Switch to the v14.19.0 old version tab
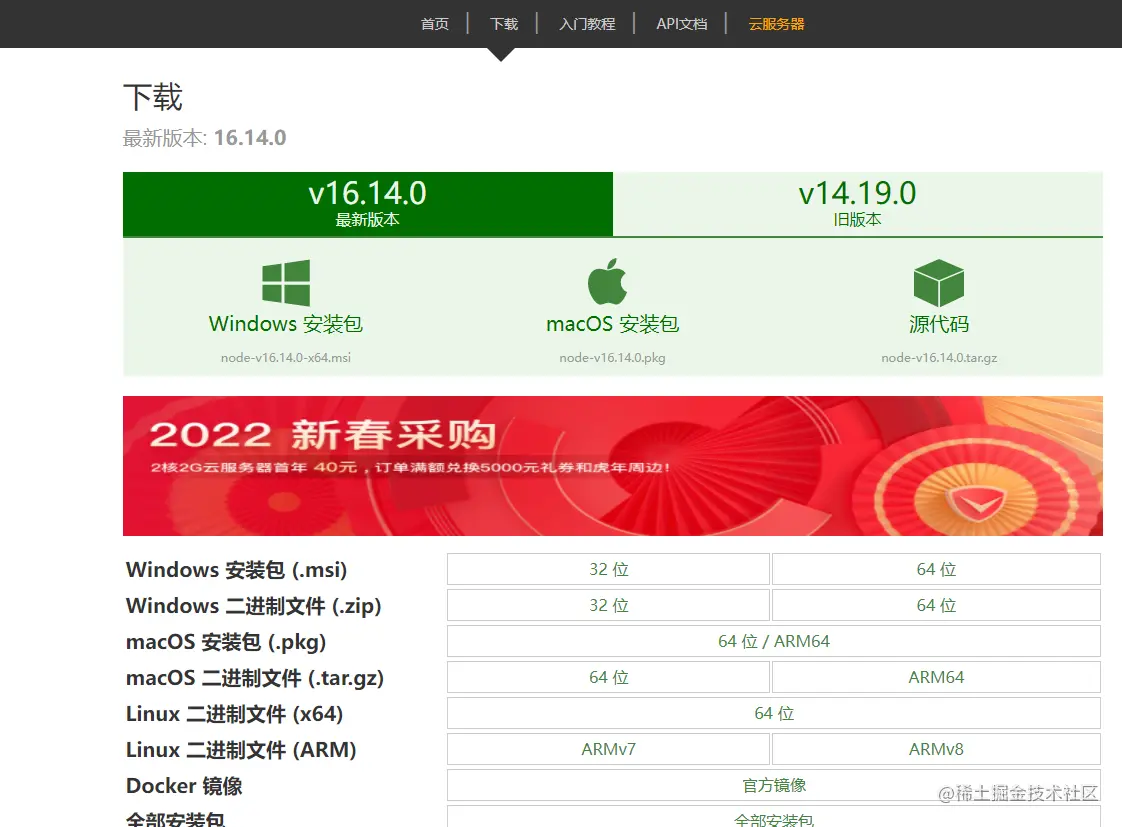1122x827 pixels. coord(857,204)
